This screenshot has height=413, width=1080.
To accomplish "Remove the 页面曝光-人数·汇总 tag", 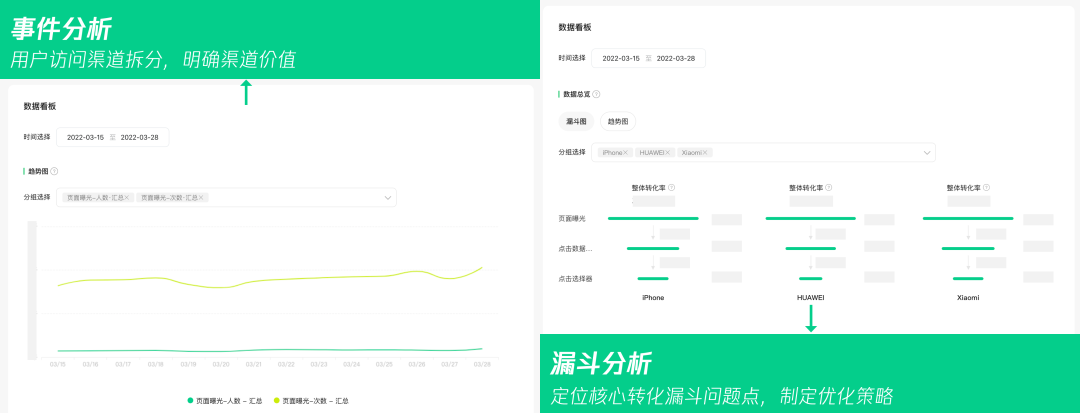I will pyautogui.click(x=127, y=198).
